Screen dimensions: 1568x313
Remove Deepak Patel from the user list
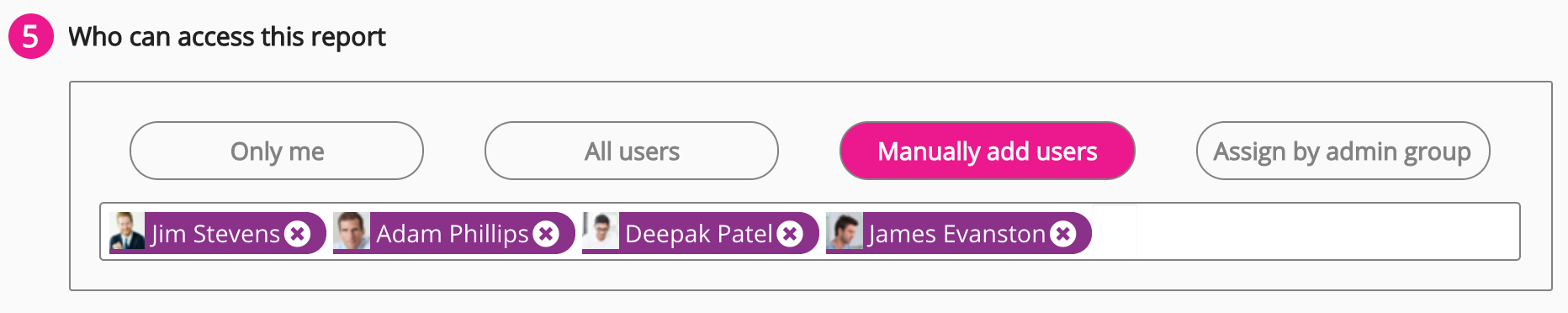(790, 234)
